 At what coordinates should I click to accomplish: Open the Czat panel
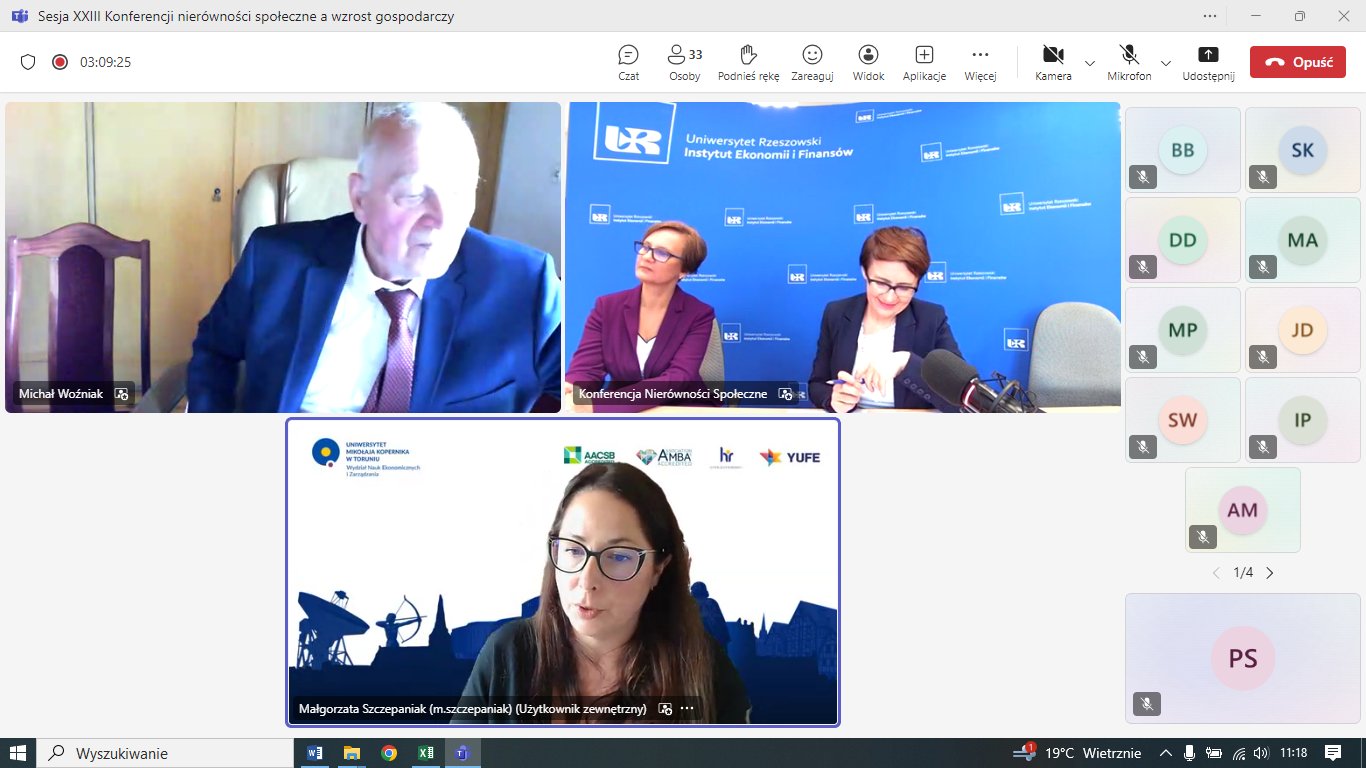[628, 62]
